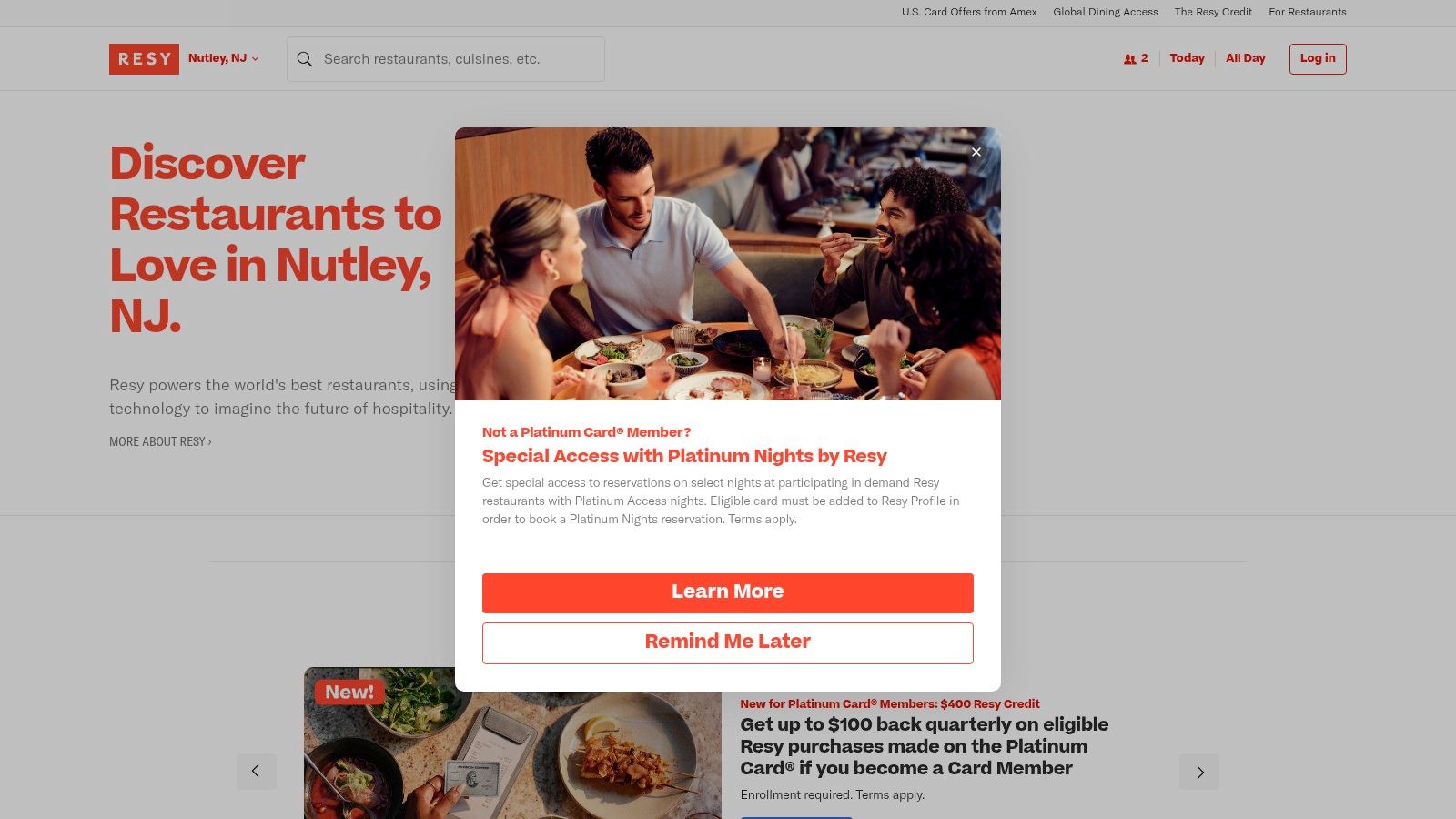The image size is (1456, 819).
Task: Click the Log in button
Action: coord(1318,58)
